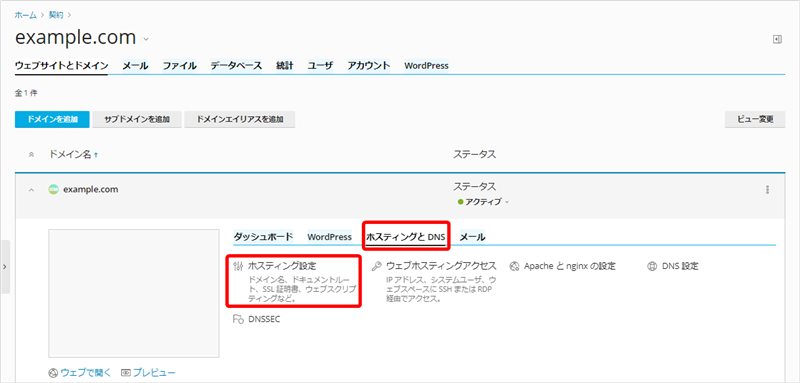Go to 契約 breadcrumb

point(56,15)
